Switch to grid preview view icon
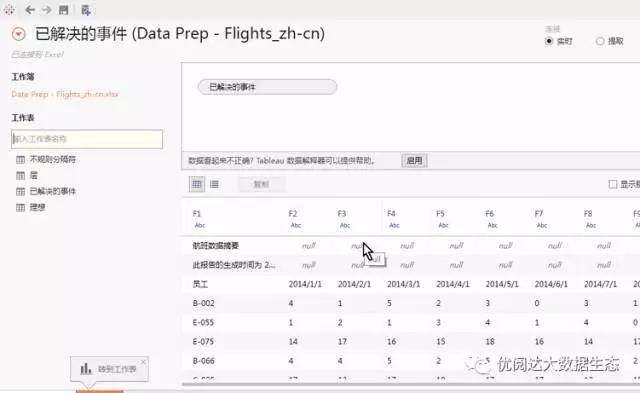 click(197, 184)
